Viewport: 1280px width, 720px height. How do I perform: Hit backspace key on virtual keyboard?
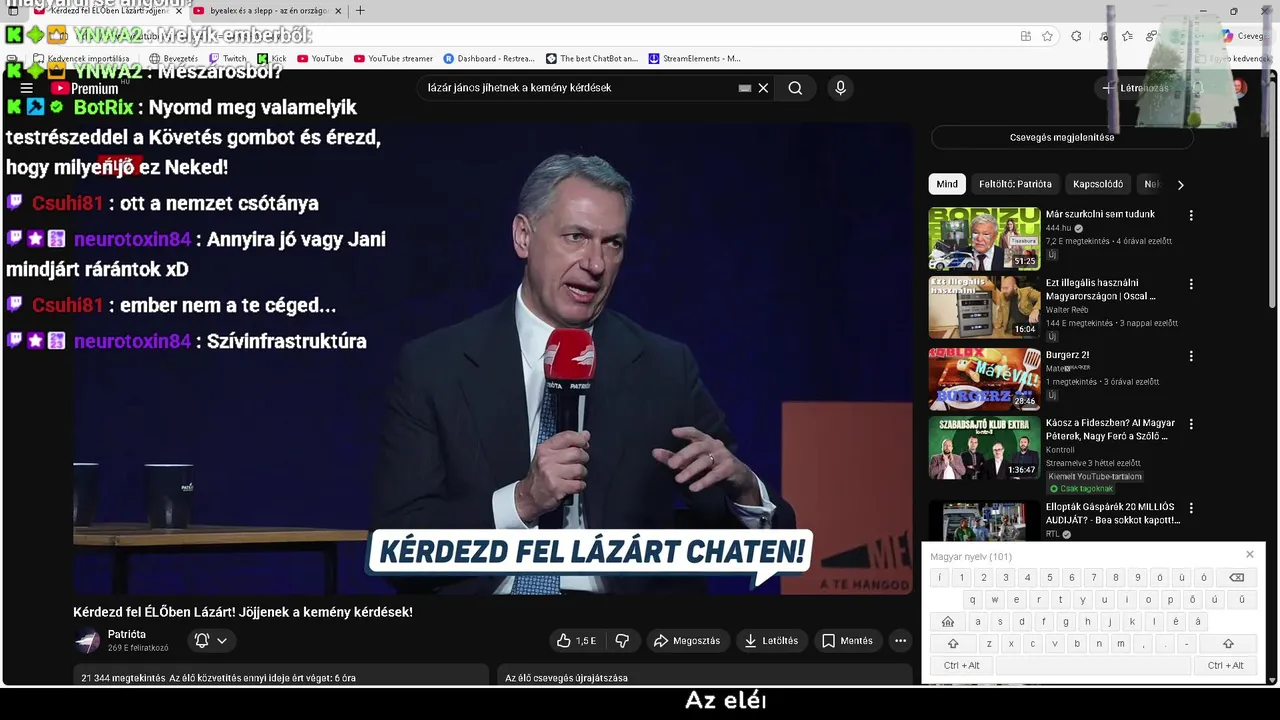point(1236,578)
